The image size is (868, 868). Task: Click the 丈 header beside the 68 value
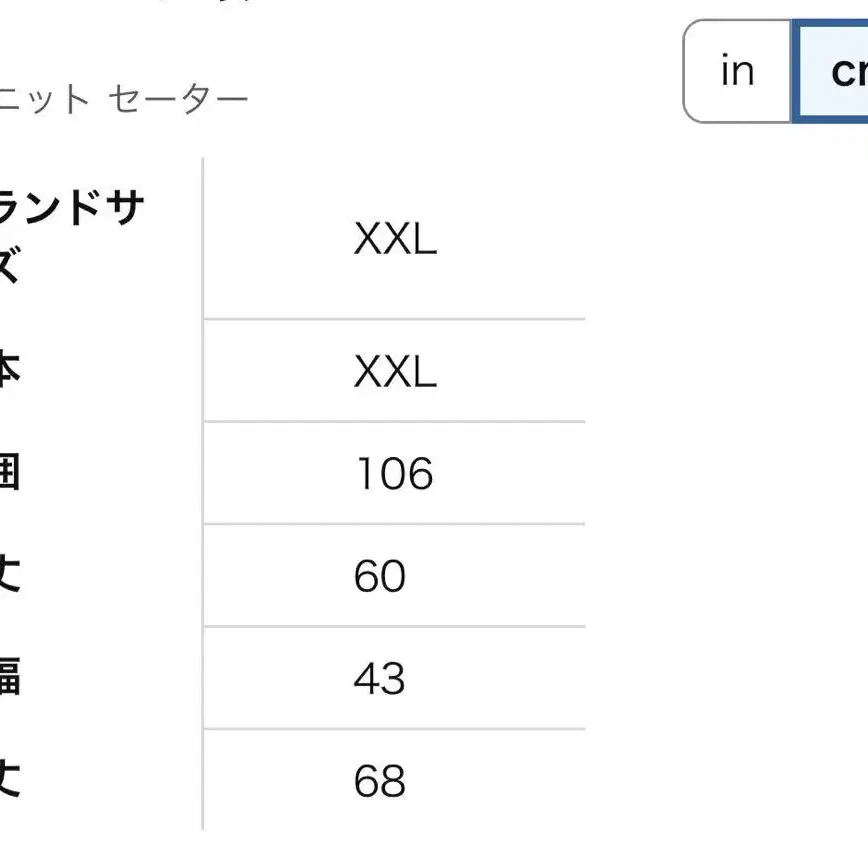10,779
